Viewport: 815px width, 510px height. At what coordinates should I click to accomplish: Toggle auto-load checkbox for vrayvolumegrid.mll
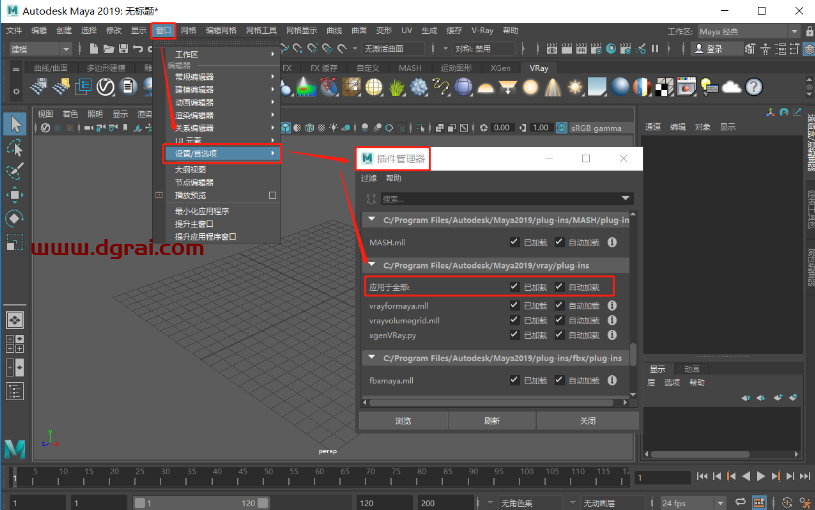(559, 320)
